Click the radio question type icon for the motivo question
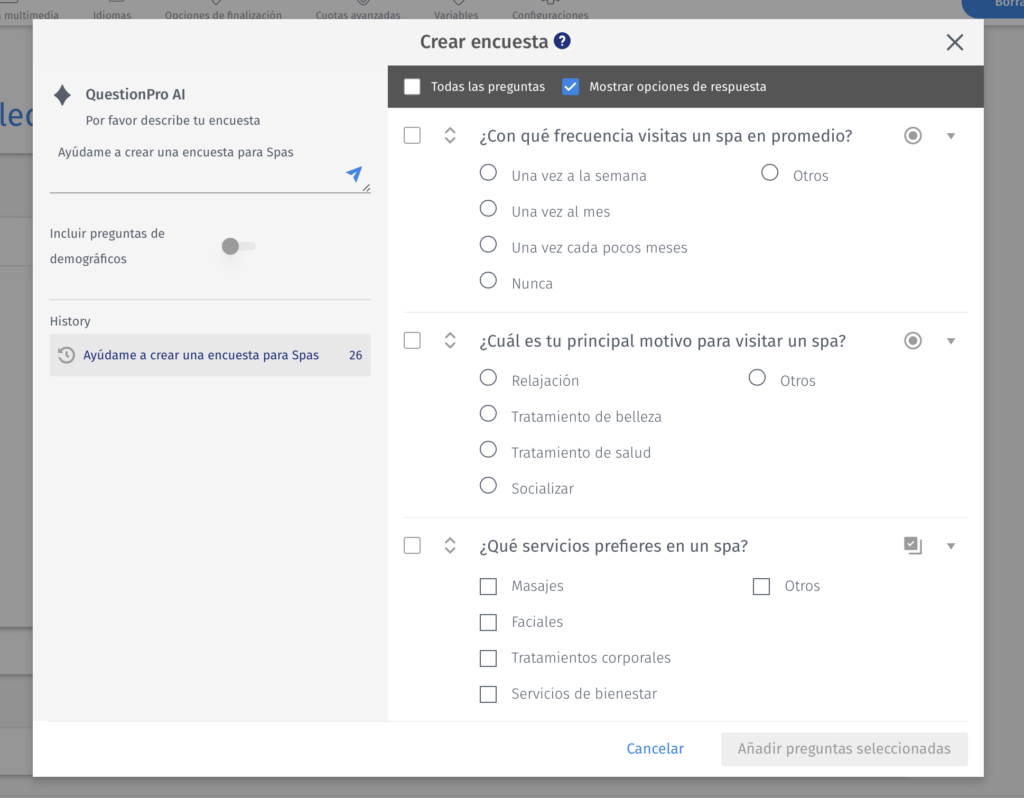This screenshot has width=1024, height=798. (912, 341)
